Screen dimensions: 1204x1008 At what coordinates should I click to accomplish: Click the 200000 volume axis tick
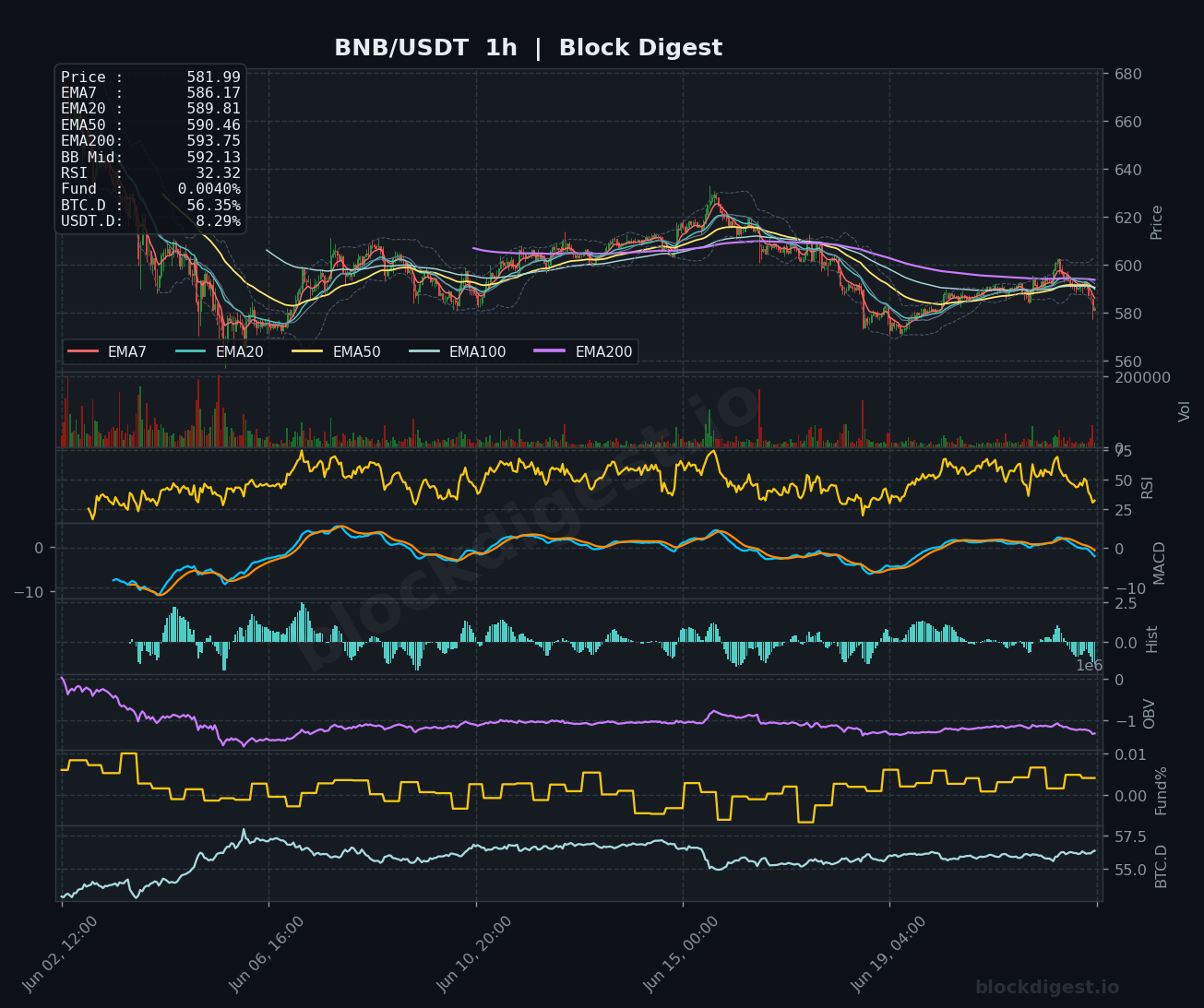pos(1141,377)
